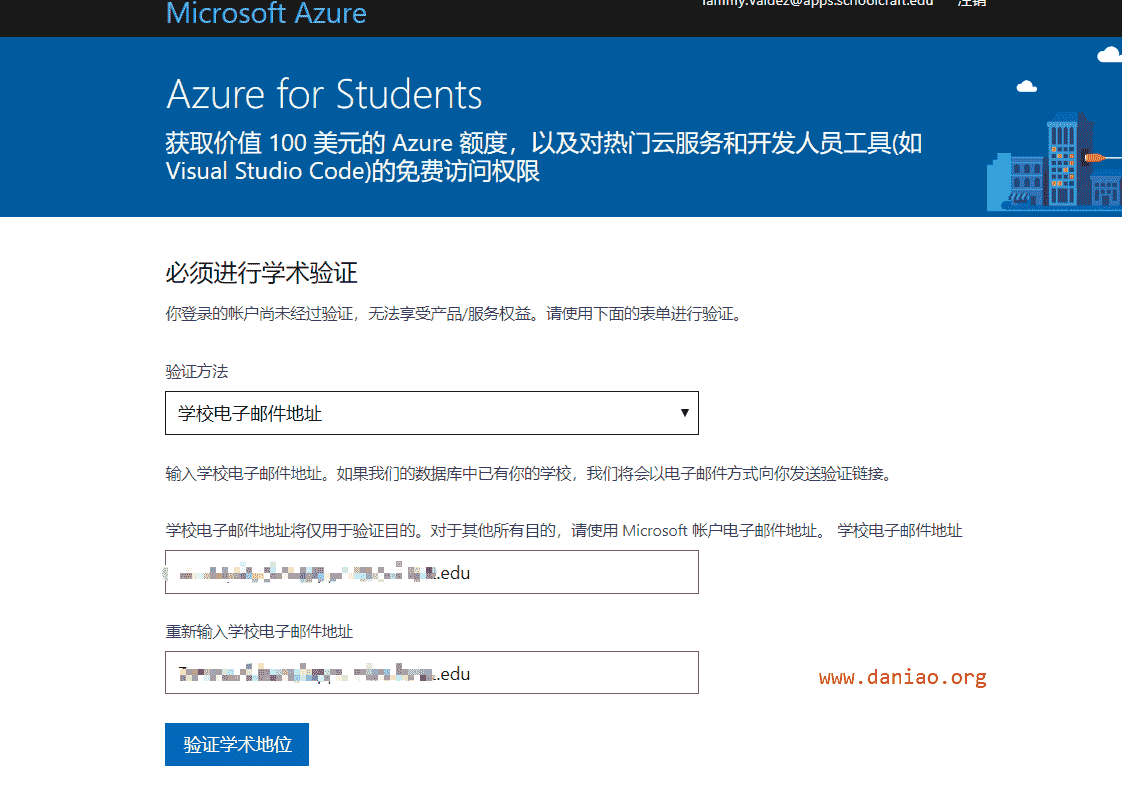Click the Azure for Students banner title
This screenshot has height=786, width=1122.
(324, 94)
